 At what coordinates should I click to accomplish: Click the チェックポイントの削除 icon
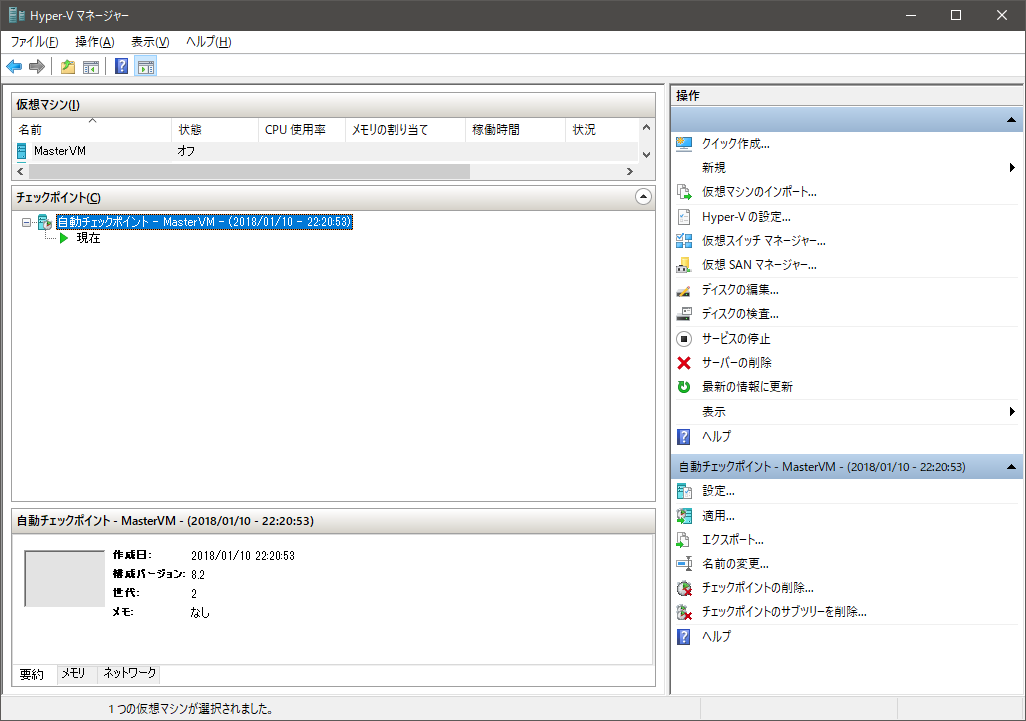(685, 588)
